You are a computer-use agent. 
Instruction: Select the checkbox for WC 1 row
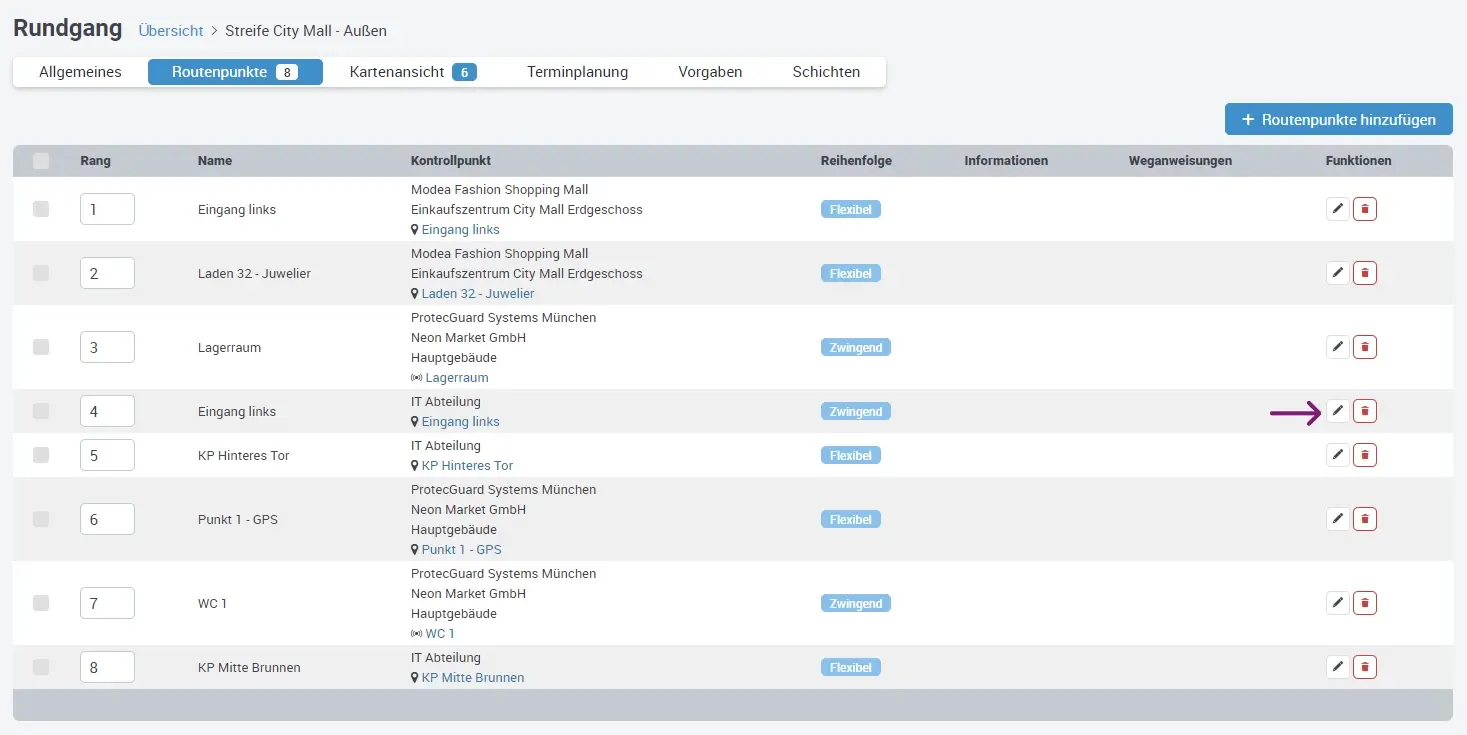(41, 603)
